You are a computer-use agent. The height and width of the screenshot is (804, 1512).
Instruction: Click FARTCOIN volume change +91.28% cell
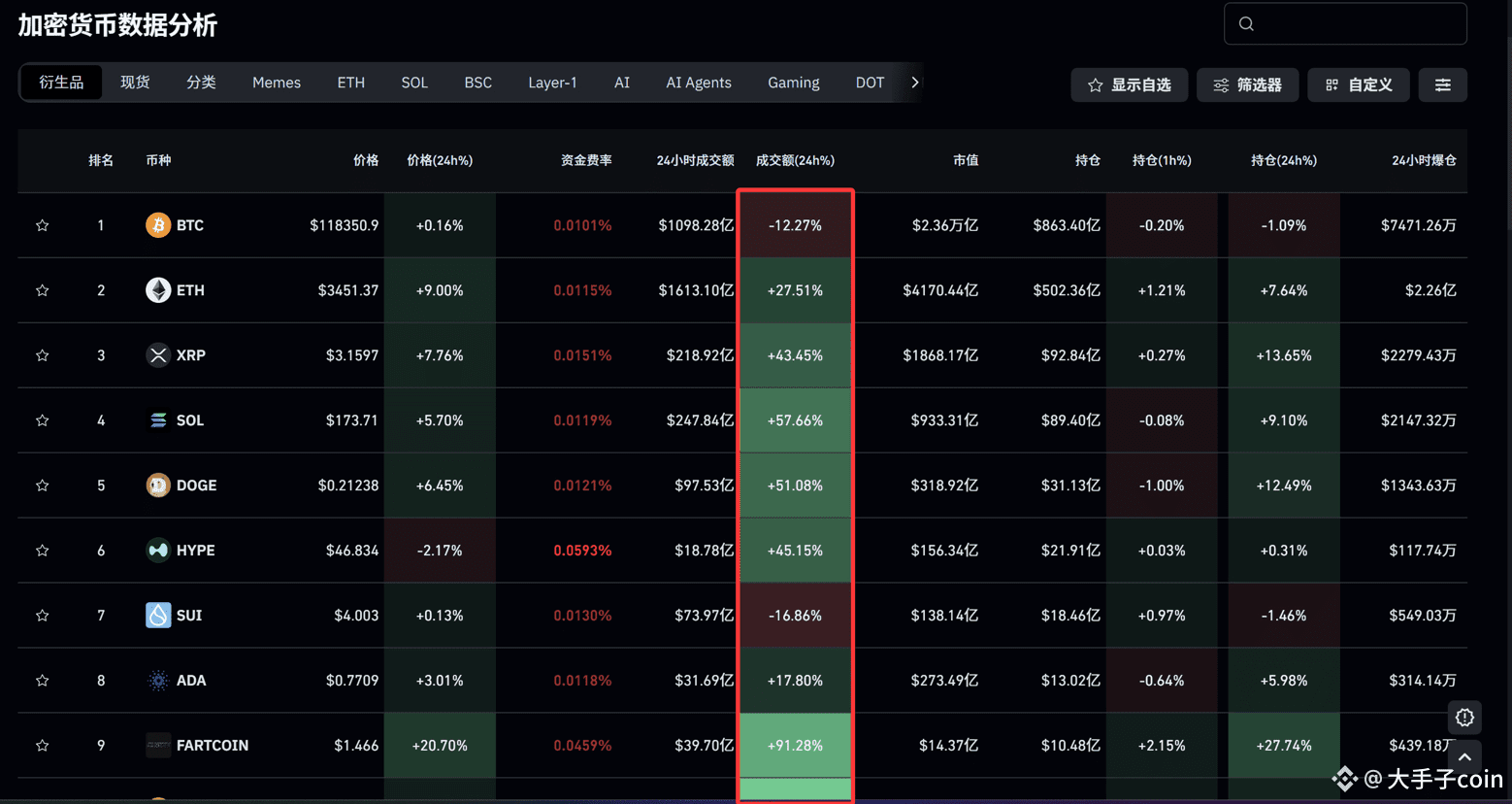point(795,746)
